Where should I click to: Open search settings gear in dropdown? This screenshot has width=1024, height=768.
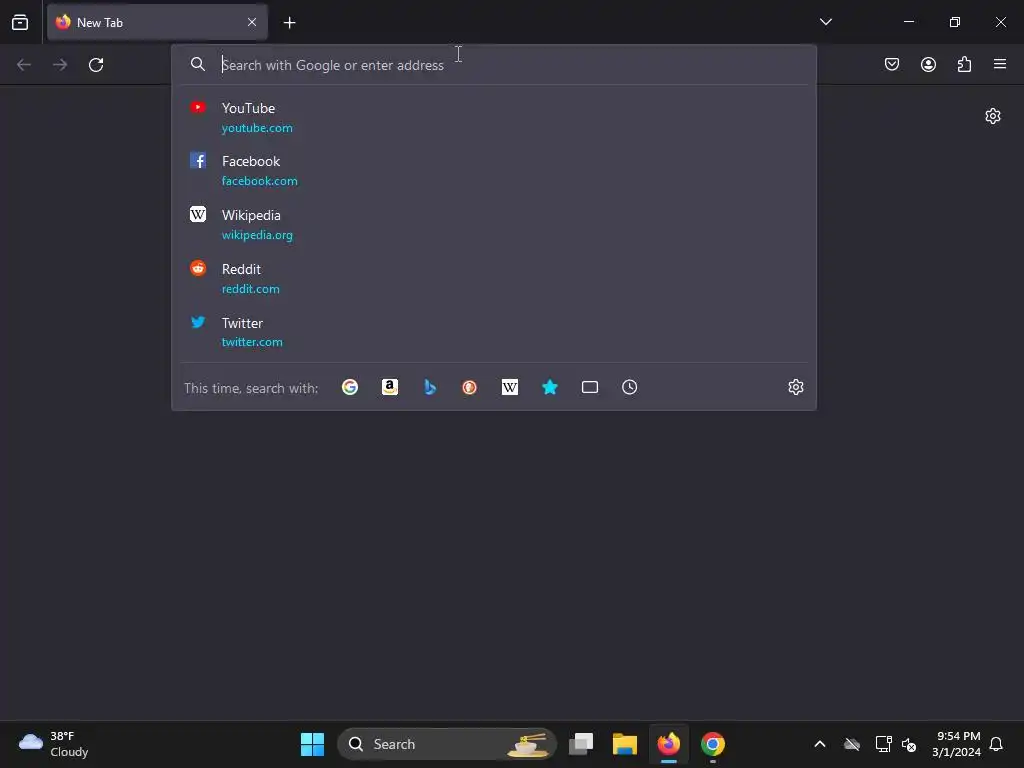click(x=795, y=387)
